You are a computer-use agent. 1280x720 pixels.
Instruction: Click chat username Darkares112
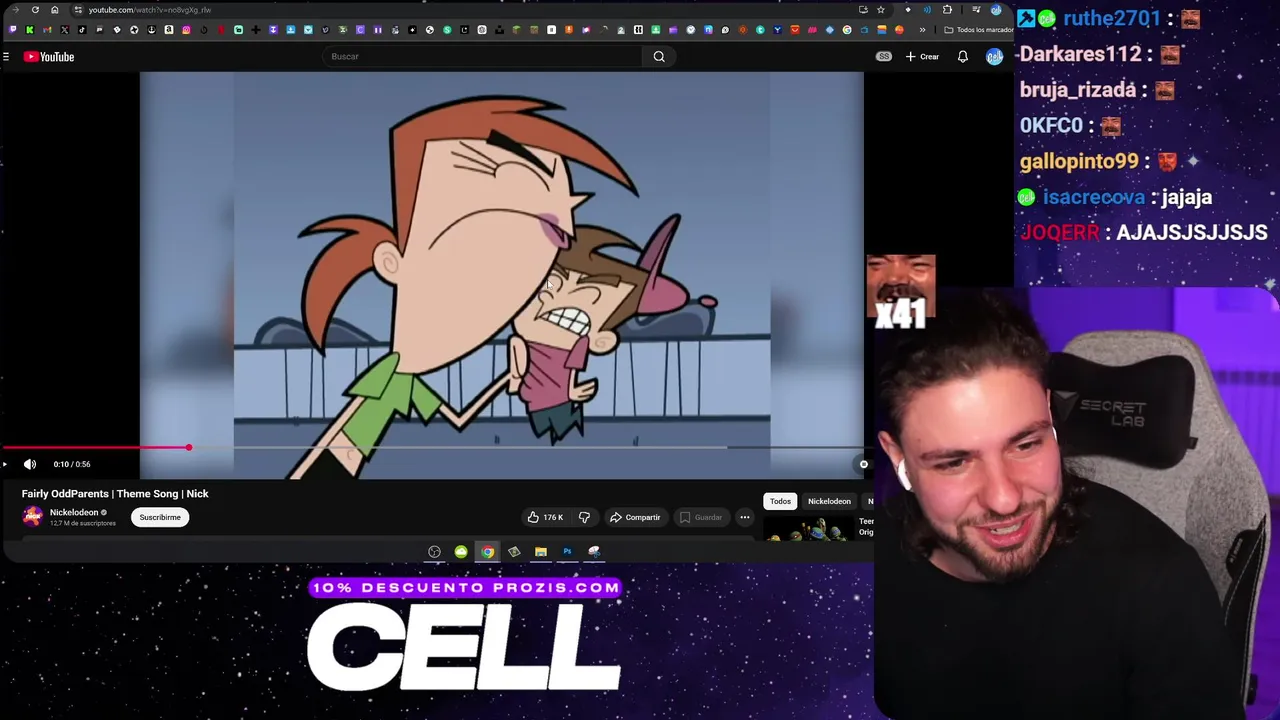pyautogui.click(x=1079, y=54)
